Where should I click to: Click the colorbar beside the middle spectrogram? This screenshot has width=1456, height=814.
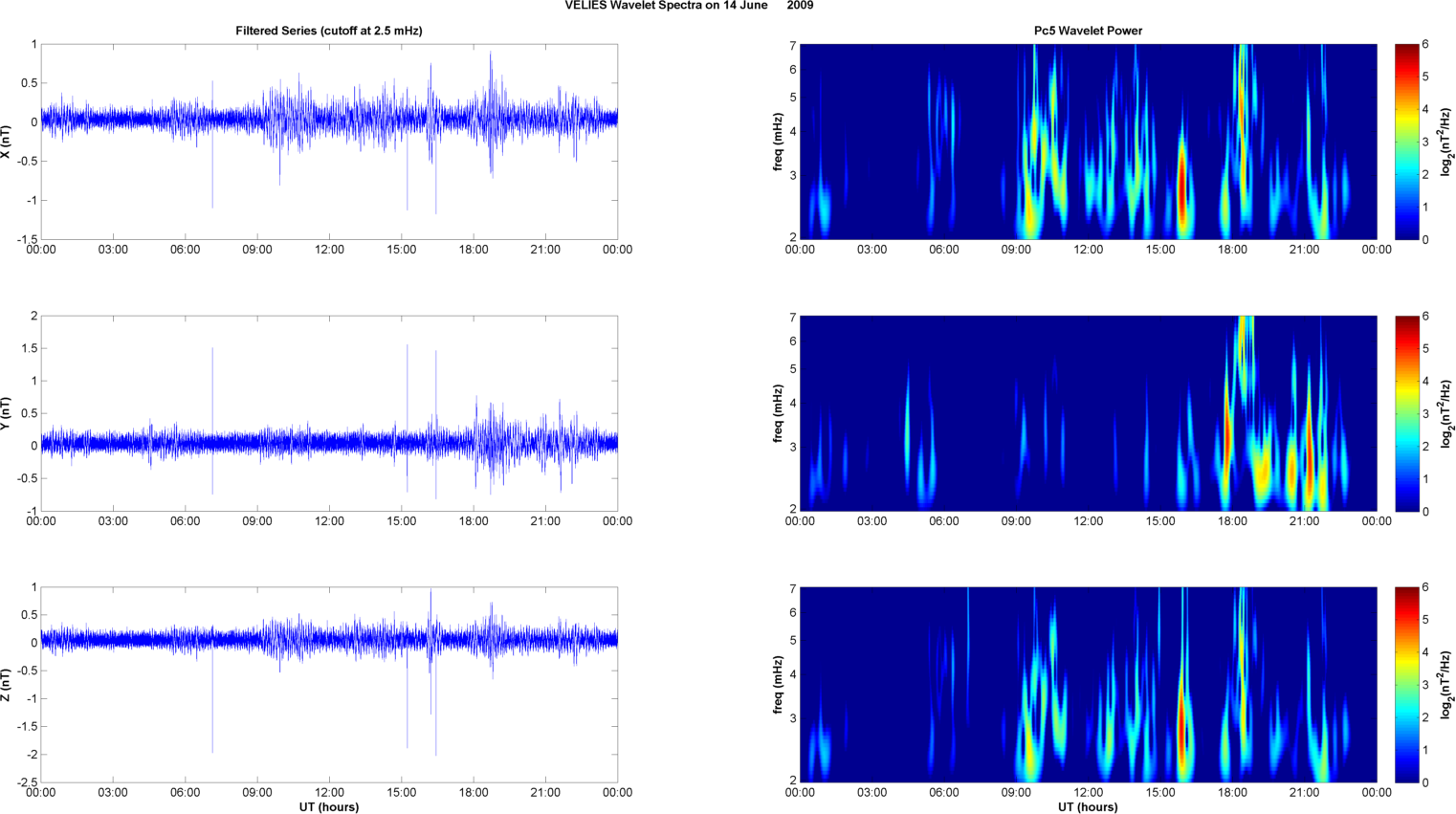1406,413
